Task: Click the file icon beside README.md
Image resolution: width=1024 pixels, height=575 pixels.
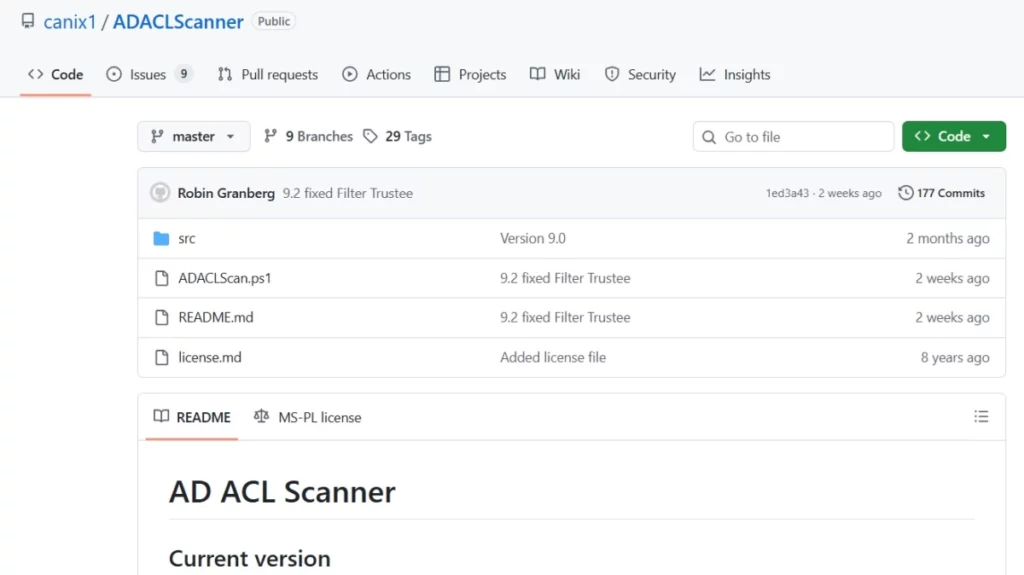Action: 161,318
